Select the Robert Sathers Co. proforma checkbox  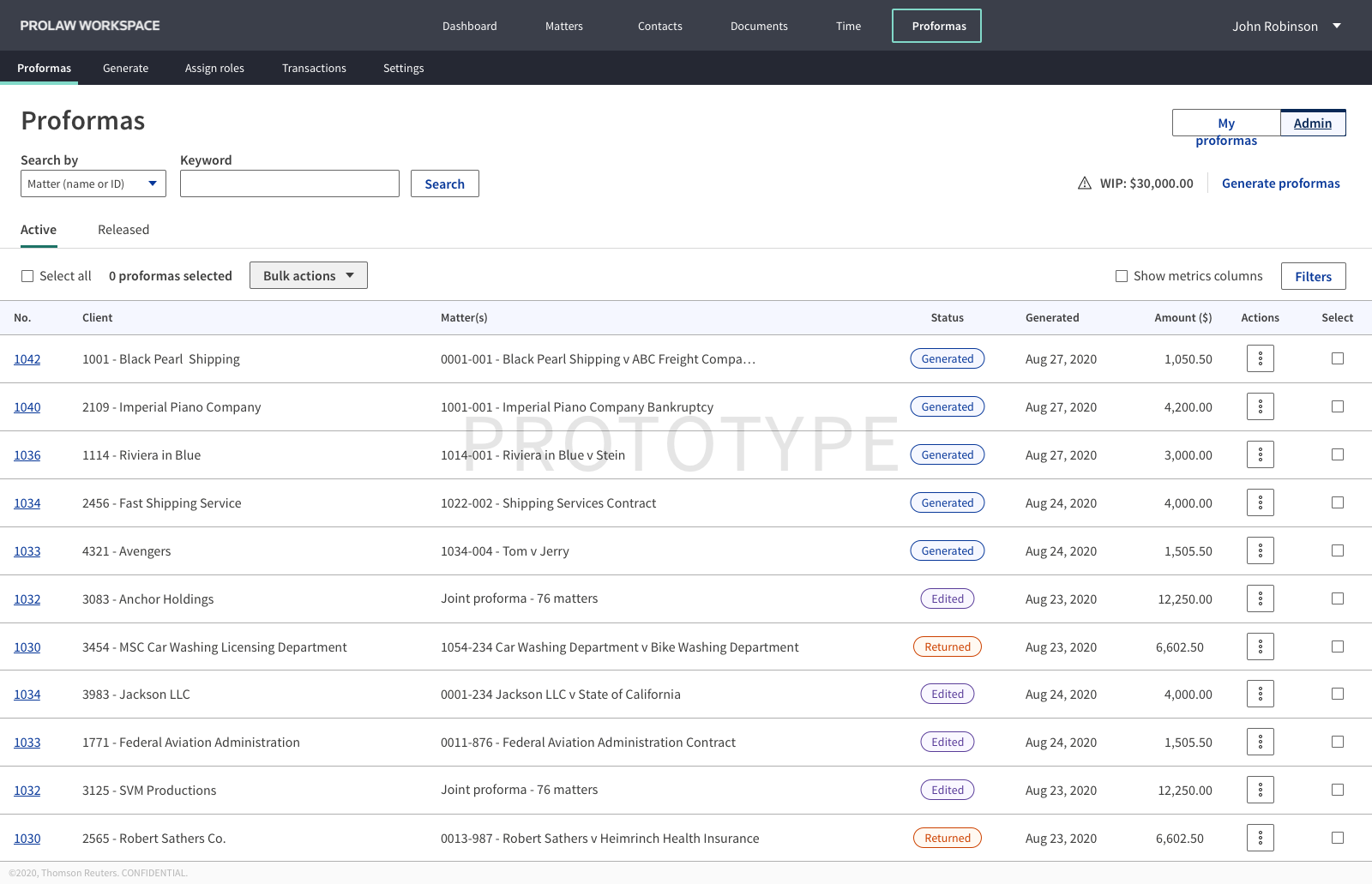pyautogui.click(x=1338, y=838)
